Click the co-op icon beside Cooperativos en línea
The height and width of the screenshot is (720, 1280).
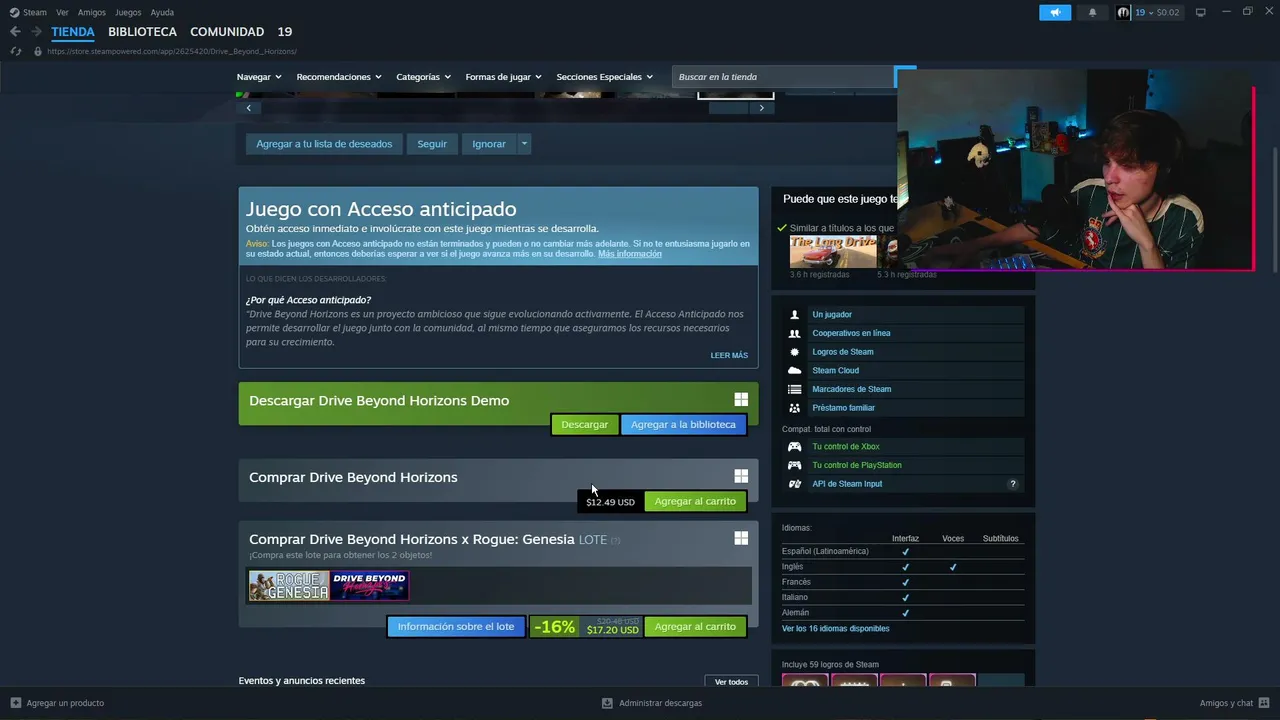point(794,333)
